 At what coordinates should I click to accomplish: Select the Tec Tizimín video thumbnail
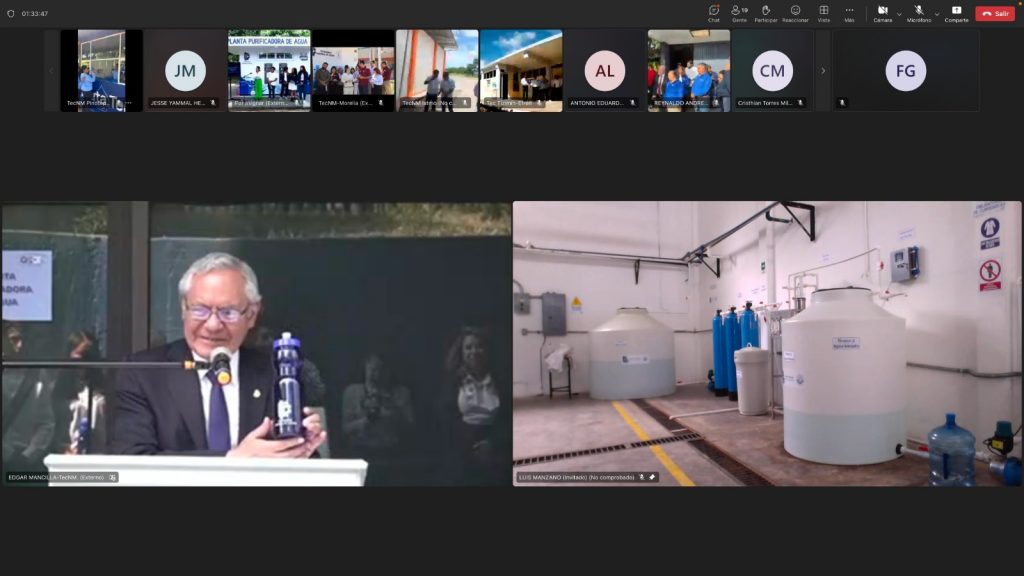click(x=521, y=71)
